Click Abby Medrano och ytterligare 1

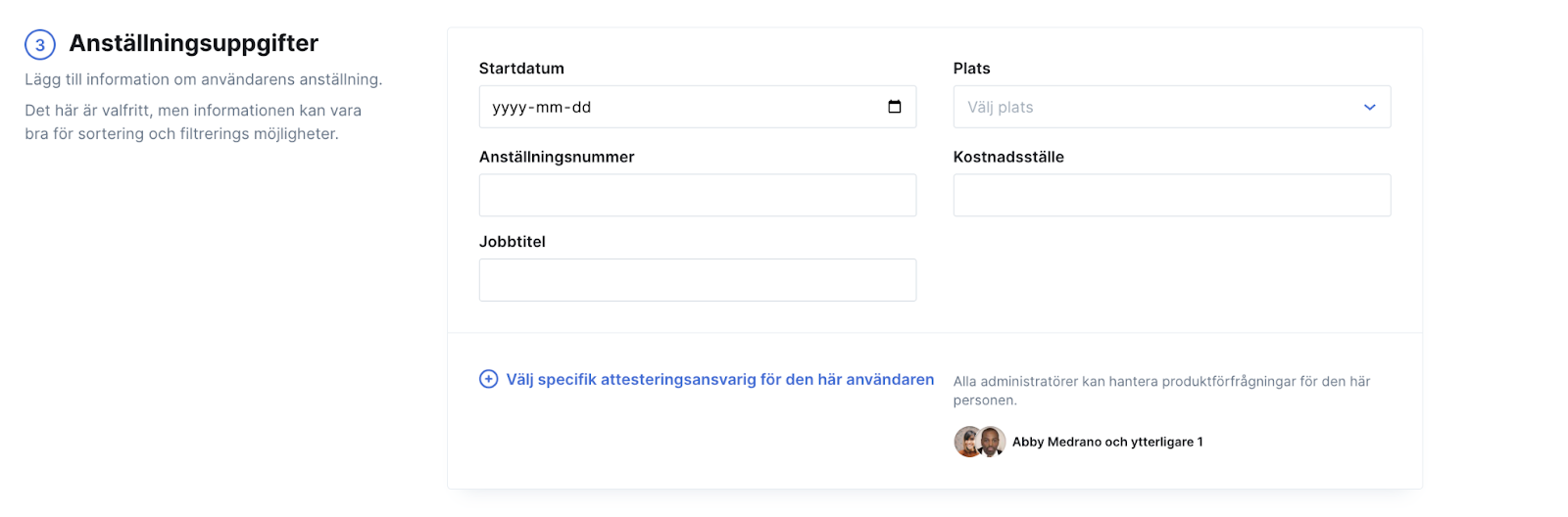(1107, 442)
